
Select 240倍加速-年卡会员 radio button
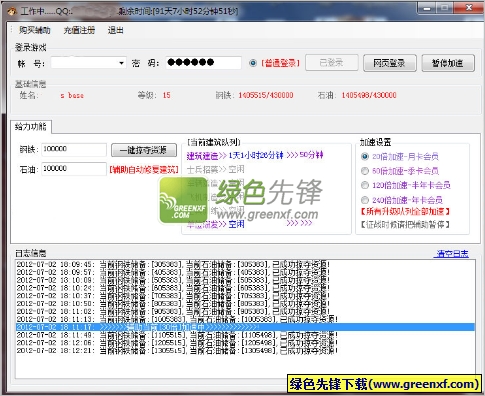(365, 200)
